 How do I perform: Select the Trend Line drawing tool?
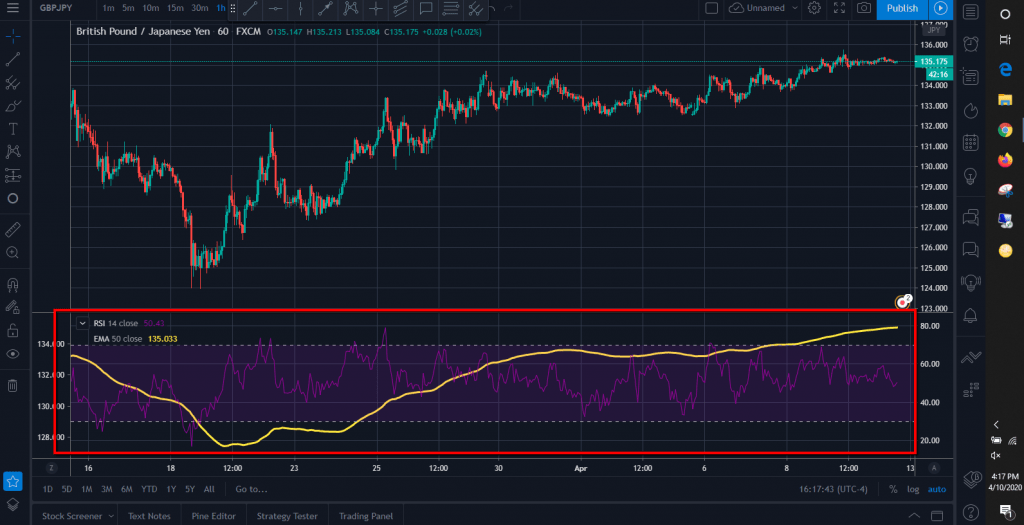pos(13,59)
